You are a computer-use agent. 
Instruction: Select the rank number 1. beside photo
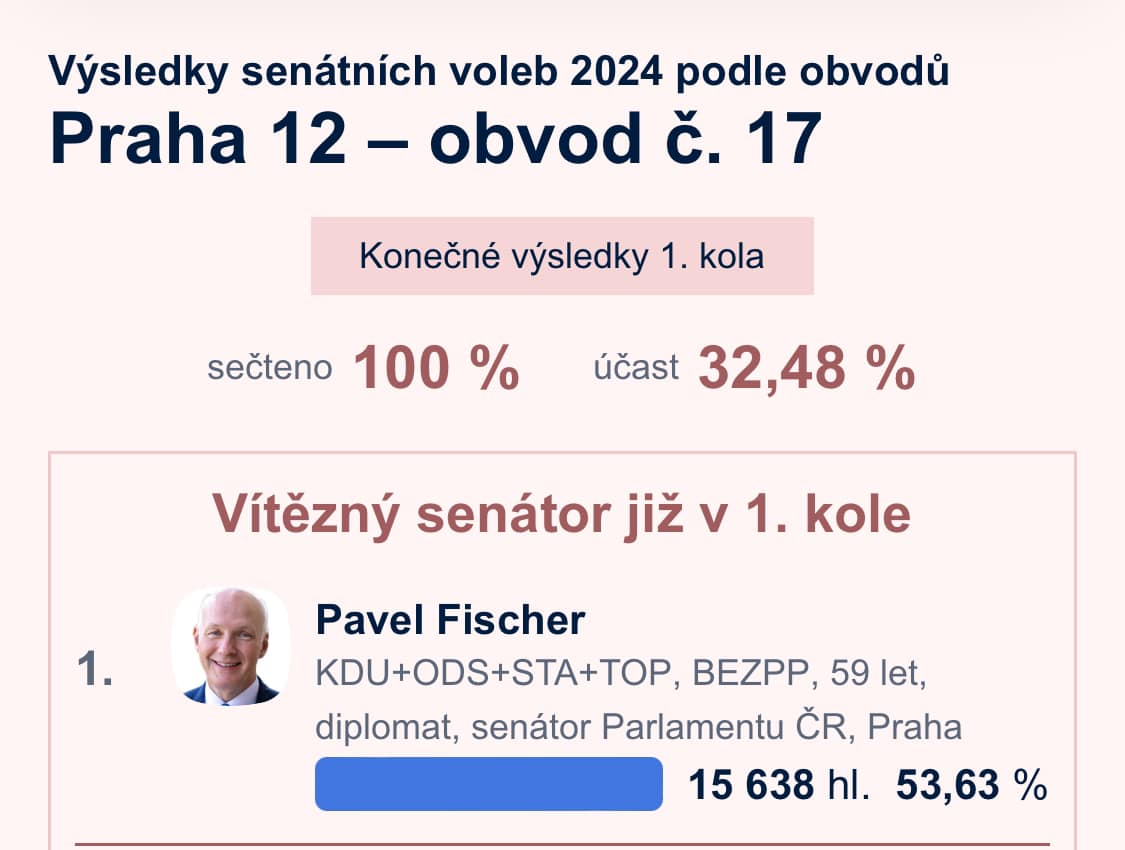point(94,669)
